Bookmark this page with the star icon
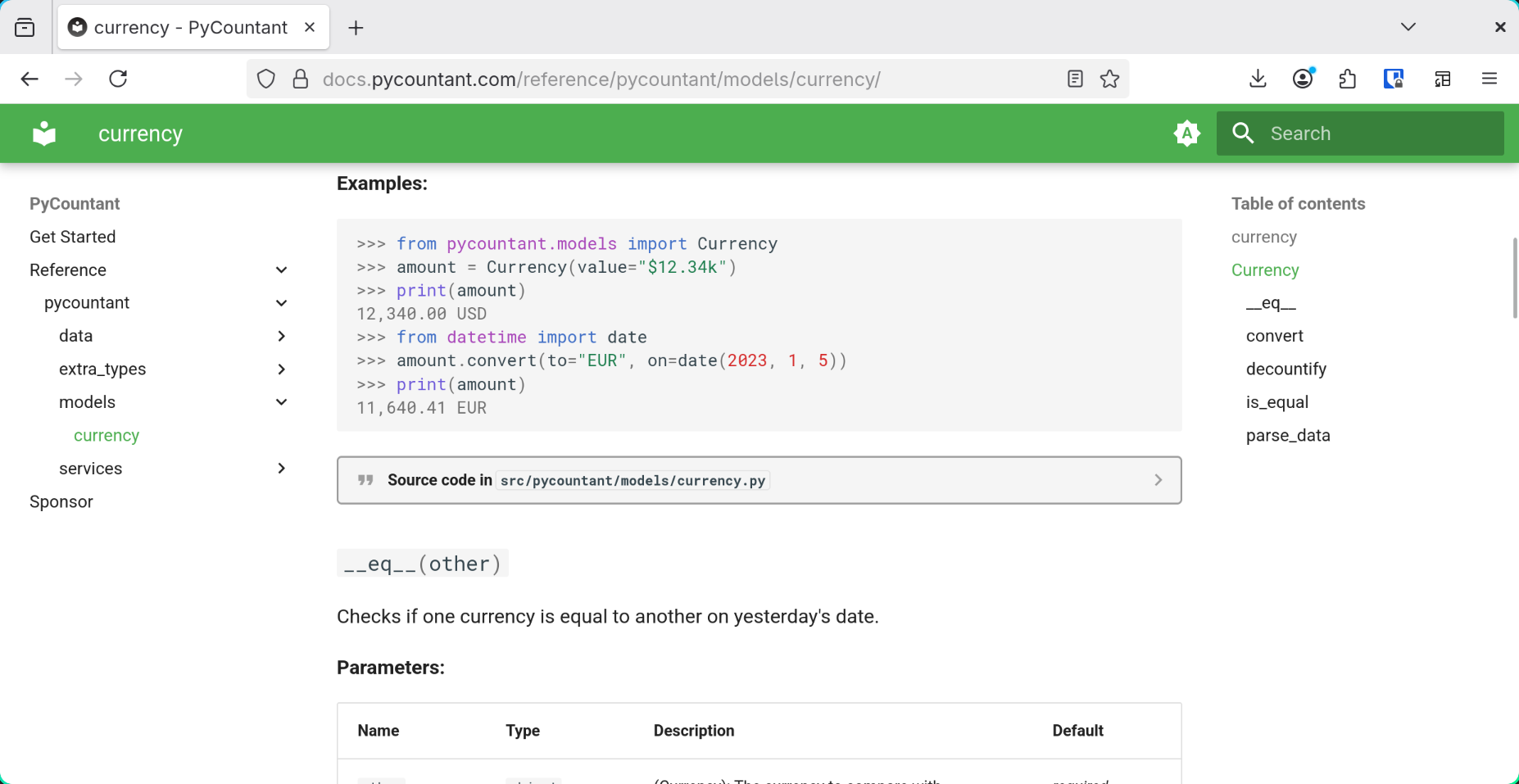This screenshot has width=1519, height=784. coord(1109,79)
